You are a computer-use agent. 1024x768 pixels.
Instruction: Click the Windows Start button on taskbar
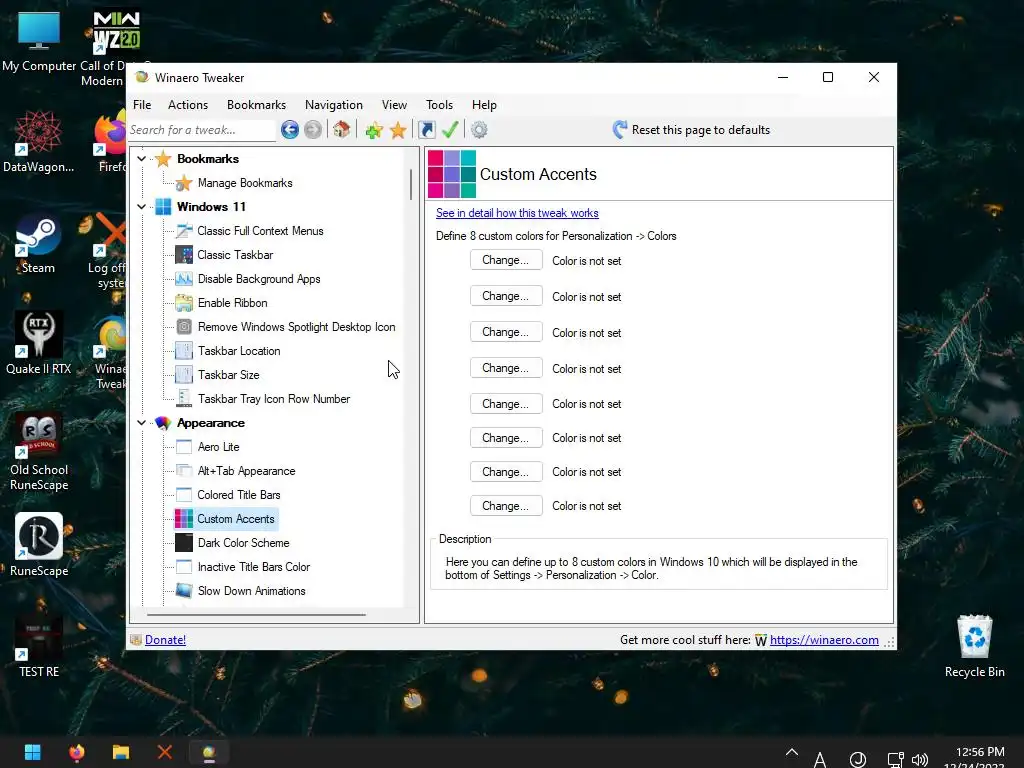point(33,752)
